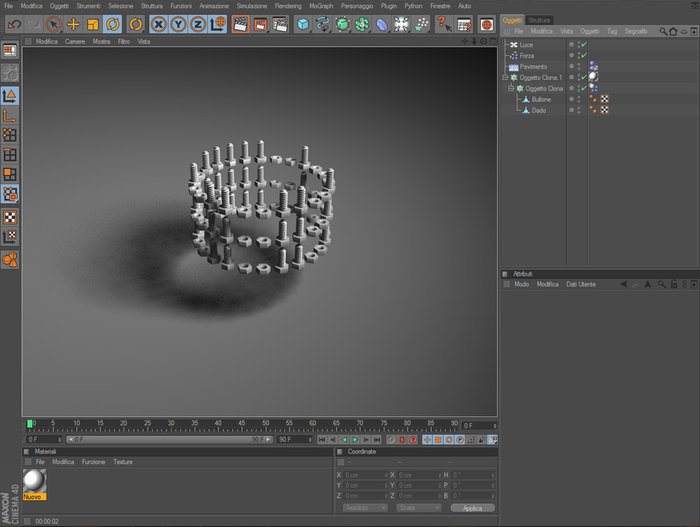Select the Nuovo material thumbnail

pos(33,481)
